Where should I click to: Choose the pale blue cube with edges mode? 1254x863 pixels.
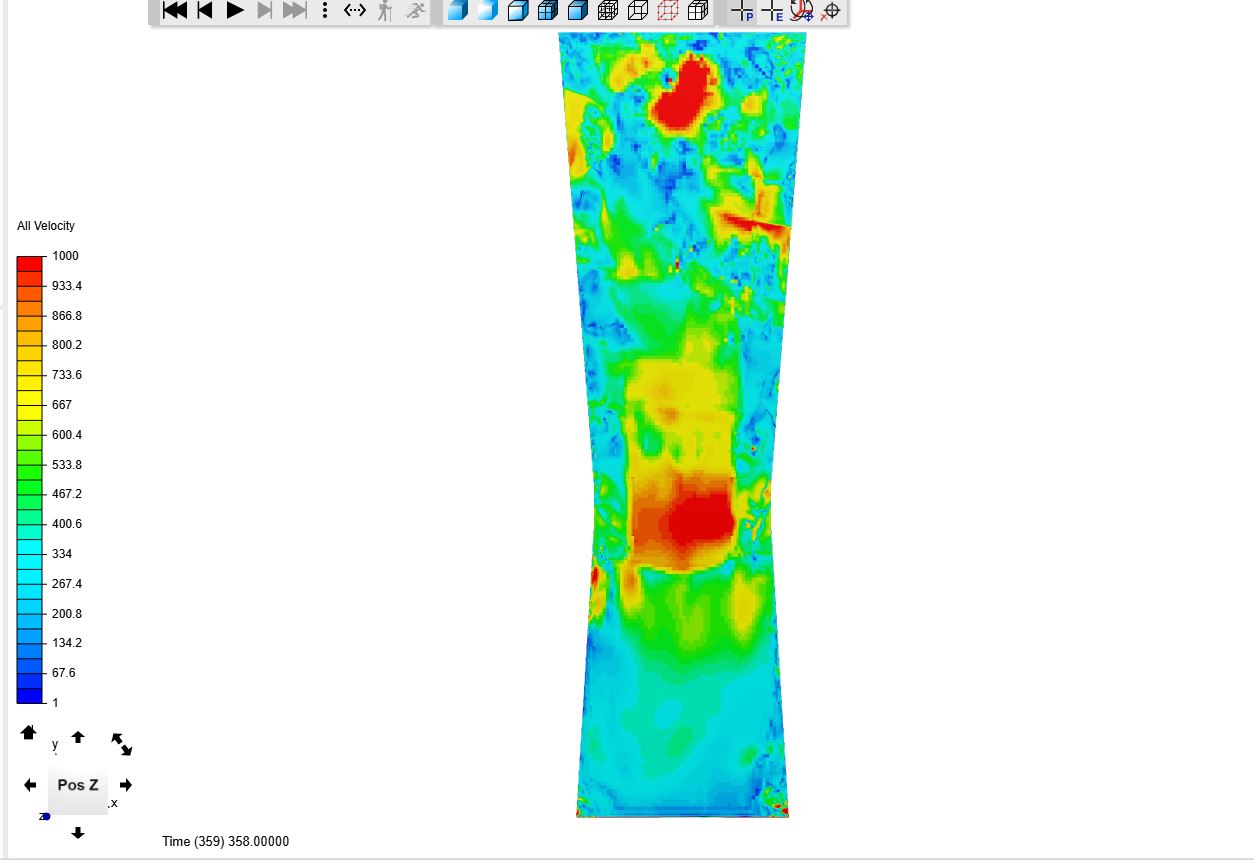[x=518, y=11]
